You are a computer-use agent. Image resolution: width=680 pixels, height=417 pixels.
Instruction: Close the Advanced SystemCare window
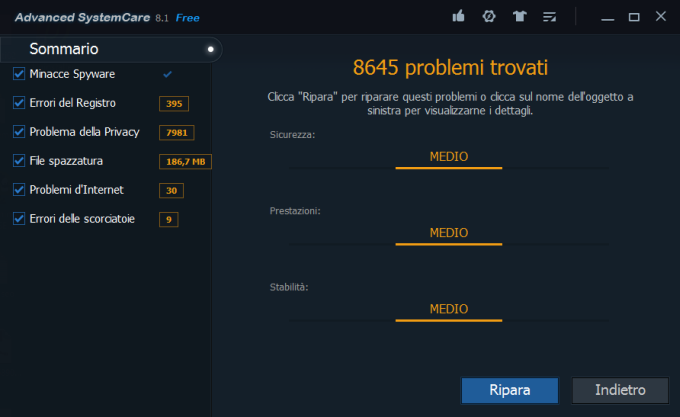[660, 16]
